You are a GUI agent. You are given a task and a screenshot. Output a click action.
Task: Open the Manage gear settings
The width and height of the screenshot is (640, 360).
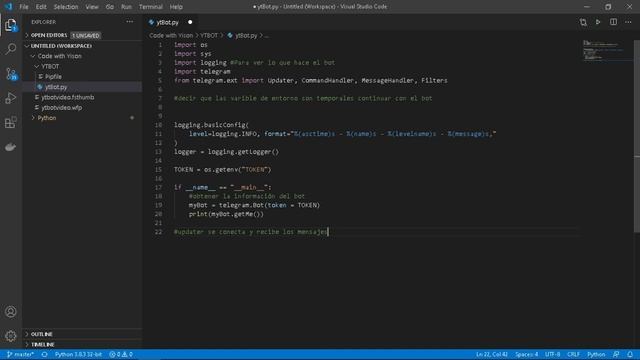[x=11, y=336]
